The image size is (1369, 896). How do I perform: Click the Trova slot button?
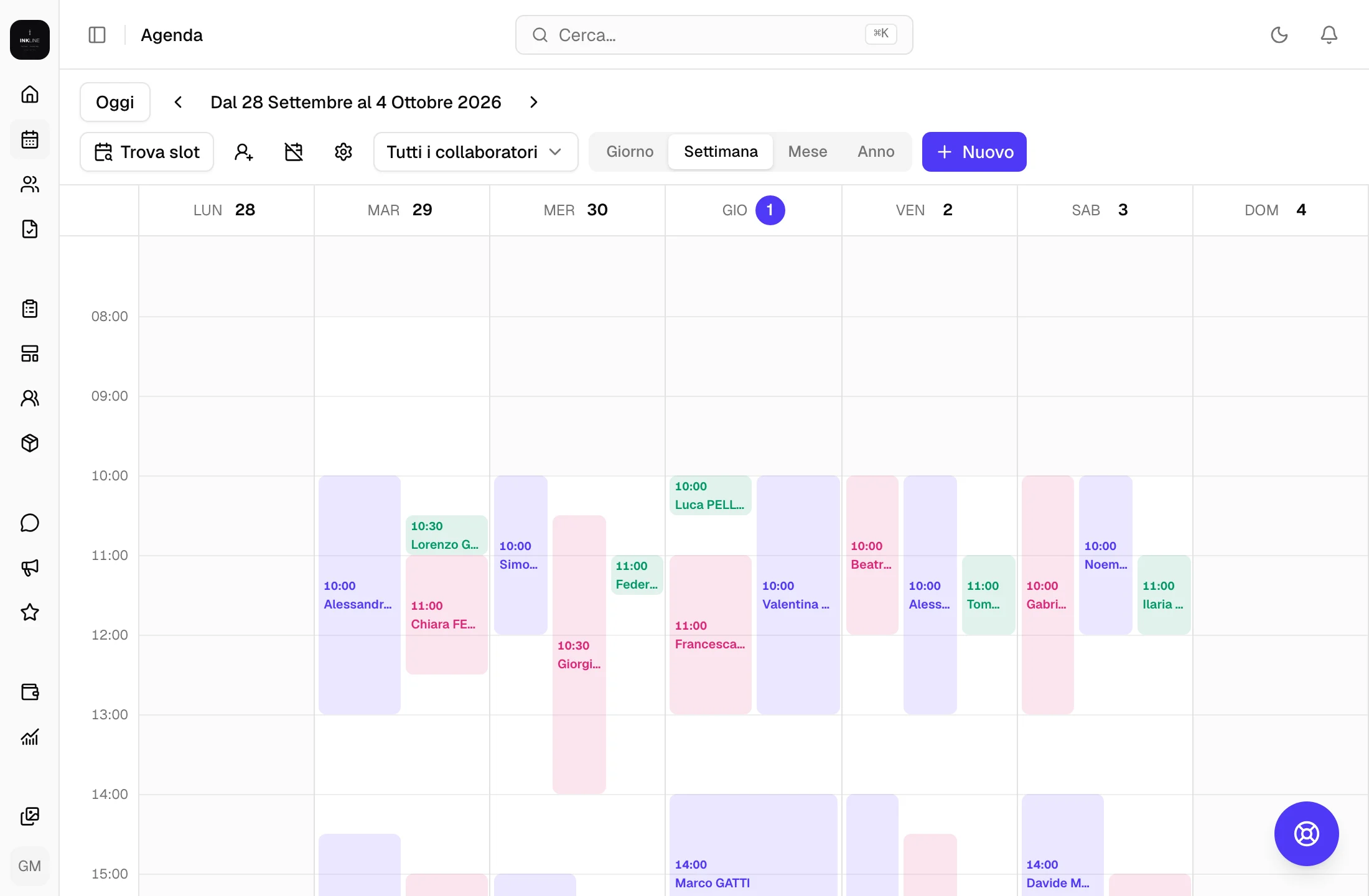(147, 152)
